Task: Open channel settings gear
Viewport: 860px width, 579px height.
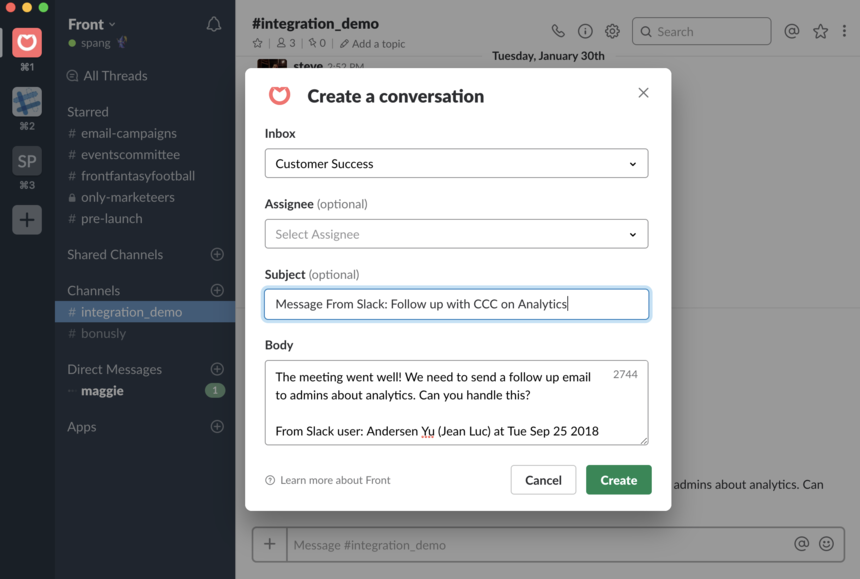Action: 612,31
